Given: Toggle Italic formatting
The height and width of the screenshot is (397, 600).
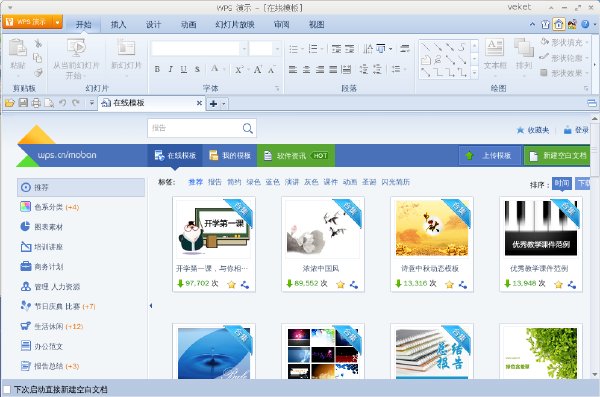Looking at the screenshot, I should pos(170,69).
